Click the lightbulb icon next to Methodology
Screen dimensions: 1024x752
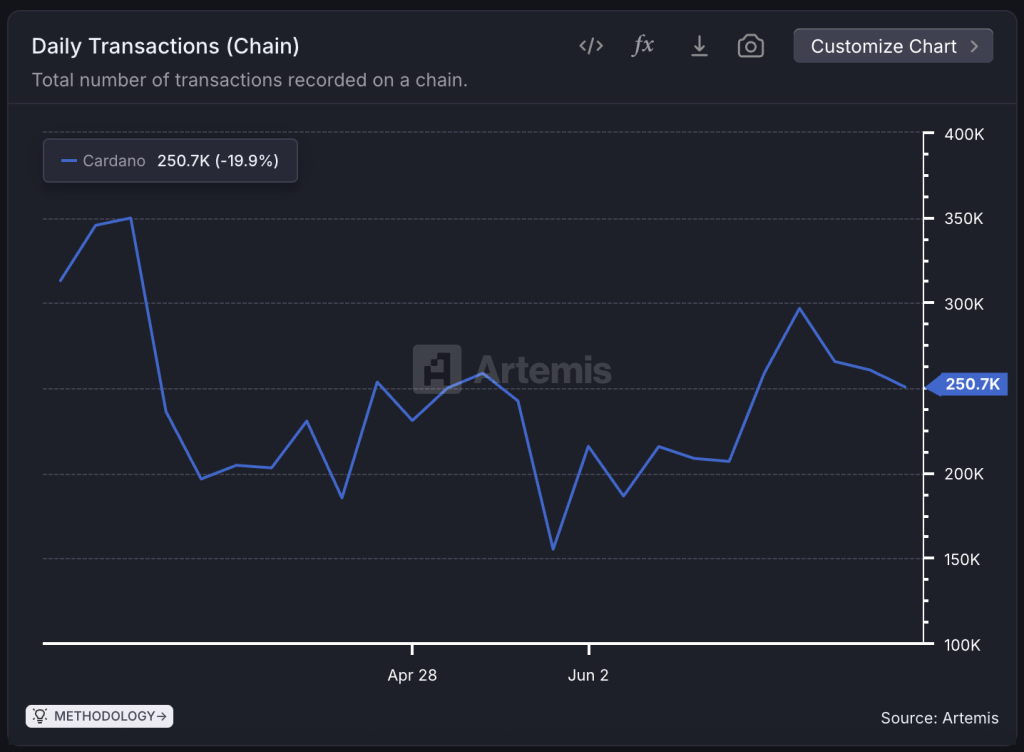[38, 716]
